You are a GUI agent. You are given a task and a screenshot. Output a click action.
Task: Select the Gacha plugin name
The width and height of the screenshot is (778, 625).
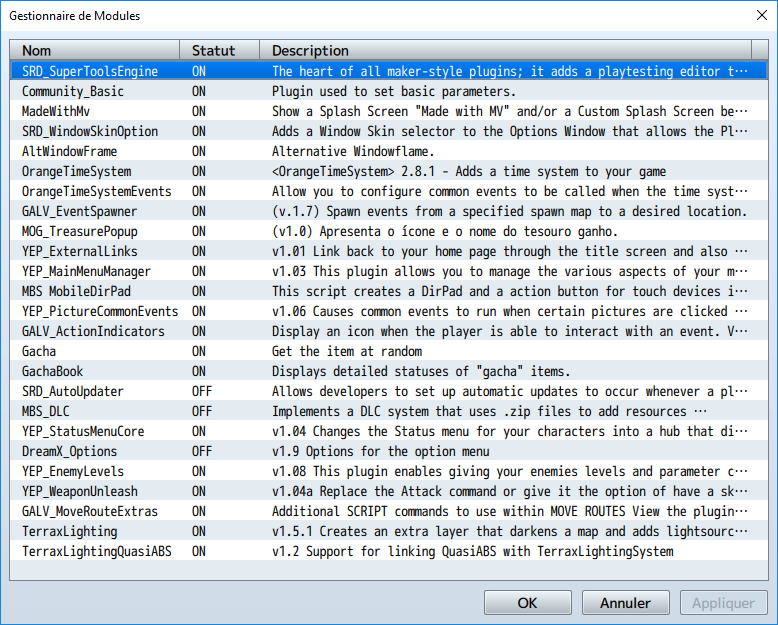(x=39, y=351)
